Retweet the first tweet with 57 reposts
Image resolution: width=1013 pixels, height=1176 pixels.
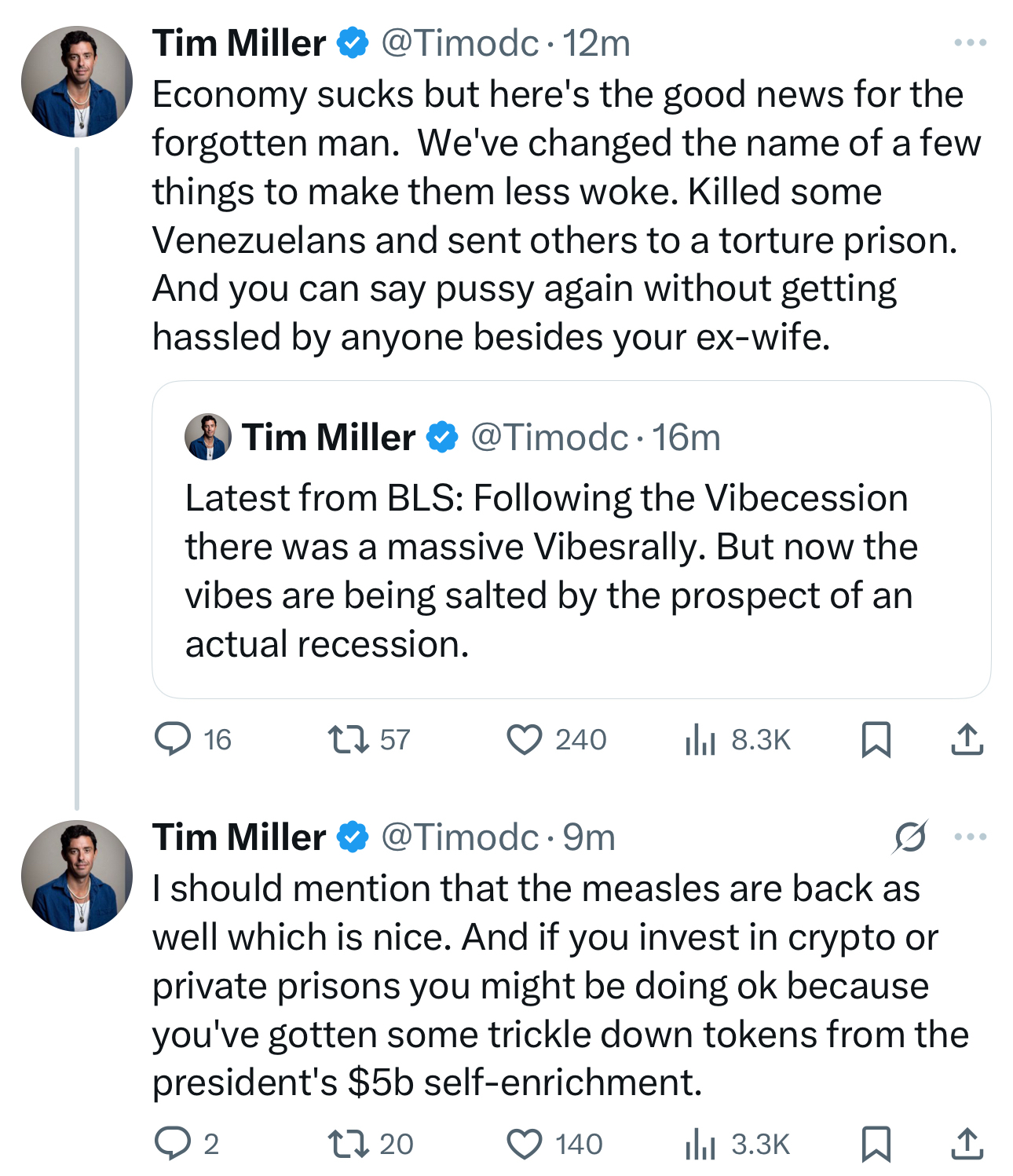click(x=348, y=739)
